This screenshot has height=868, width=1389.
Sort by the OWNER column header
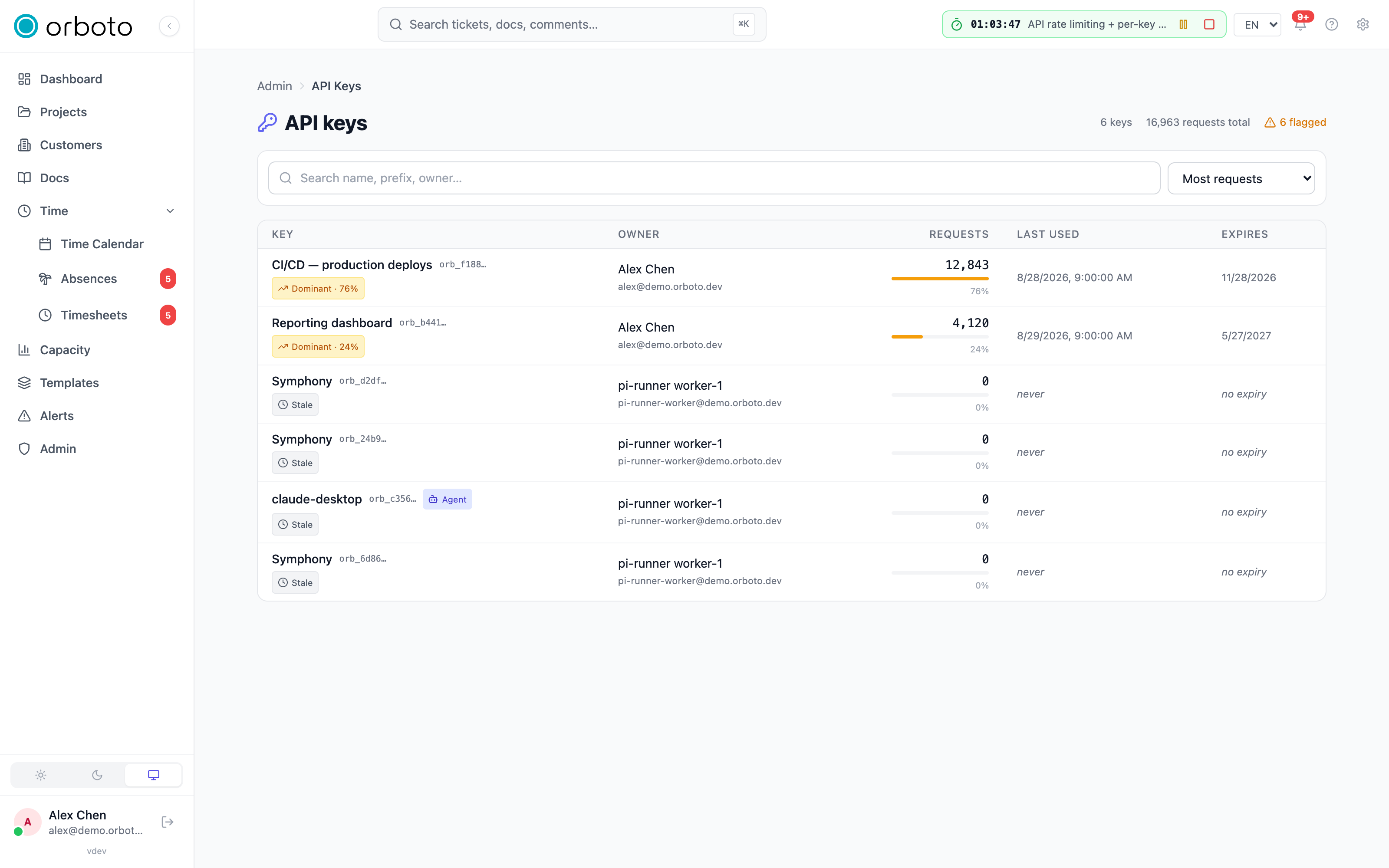638,234
